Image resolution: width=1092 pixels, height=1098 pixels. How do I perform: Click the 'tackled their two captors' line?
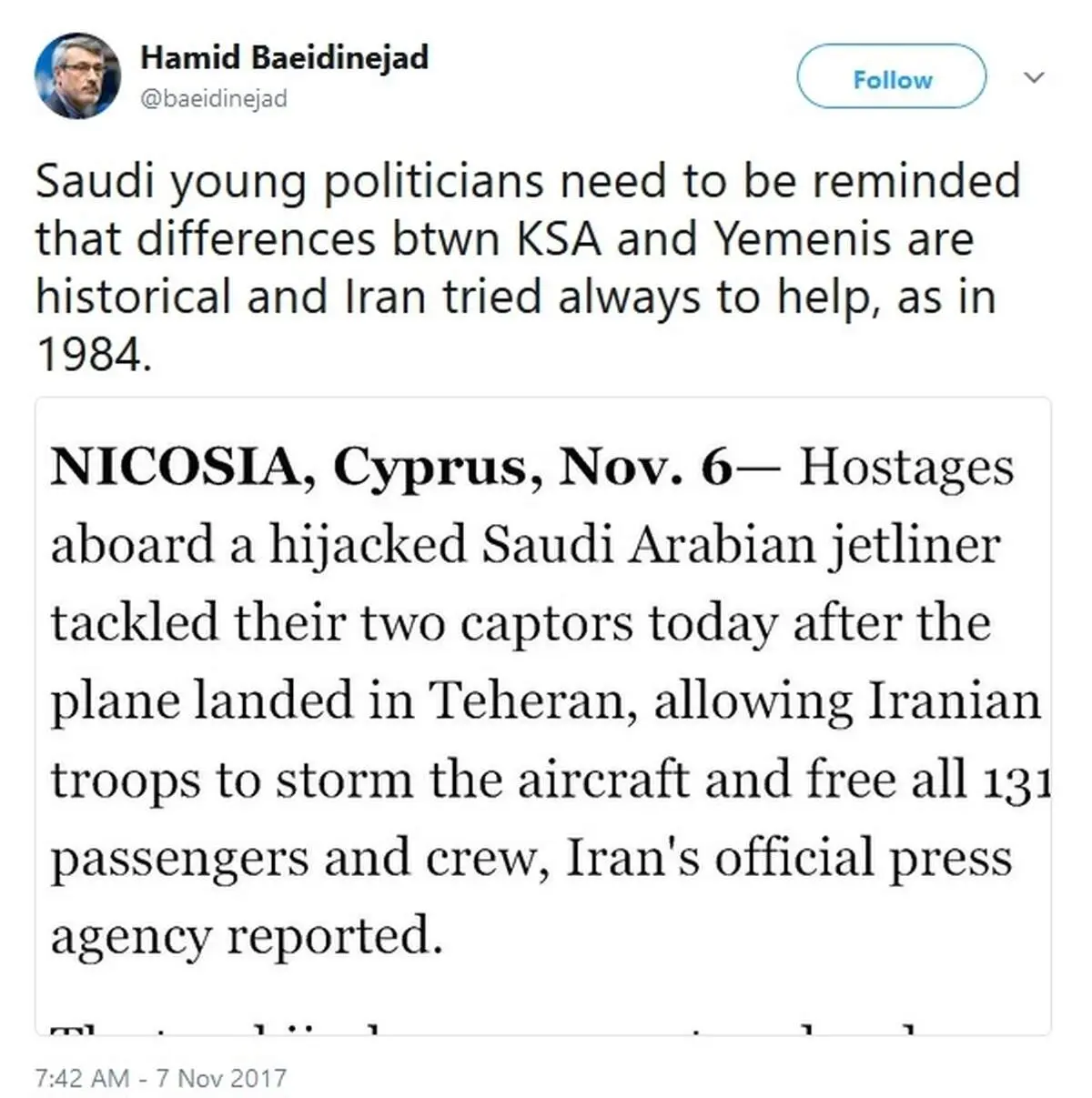click(x=521, y=623)
